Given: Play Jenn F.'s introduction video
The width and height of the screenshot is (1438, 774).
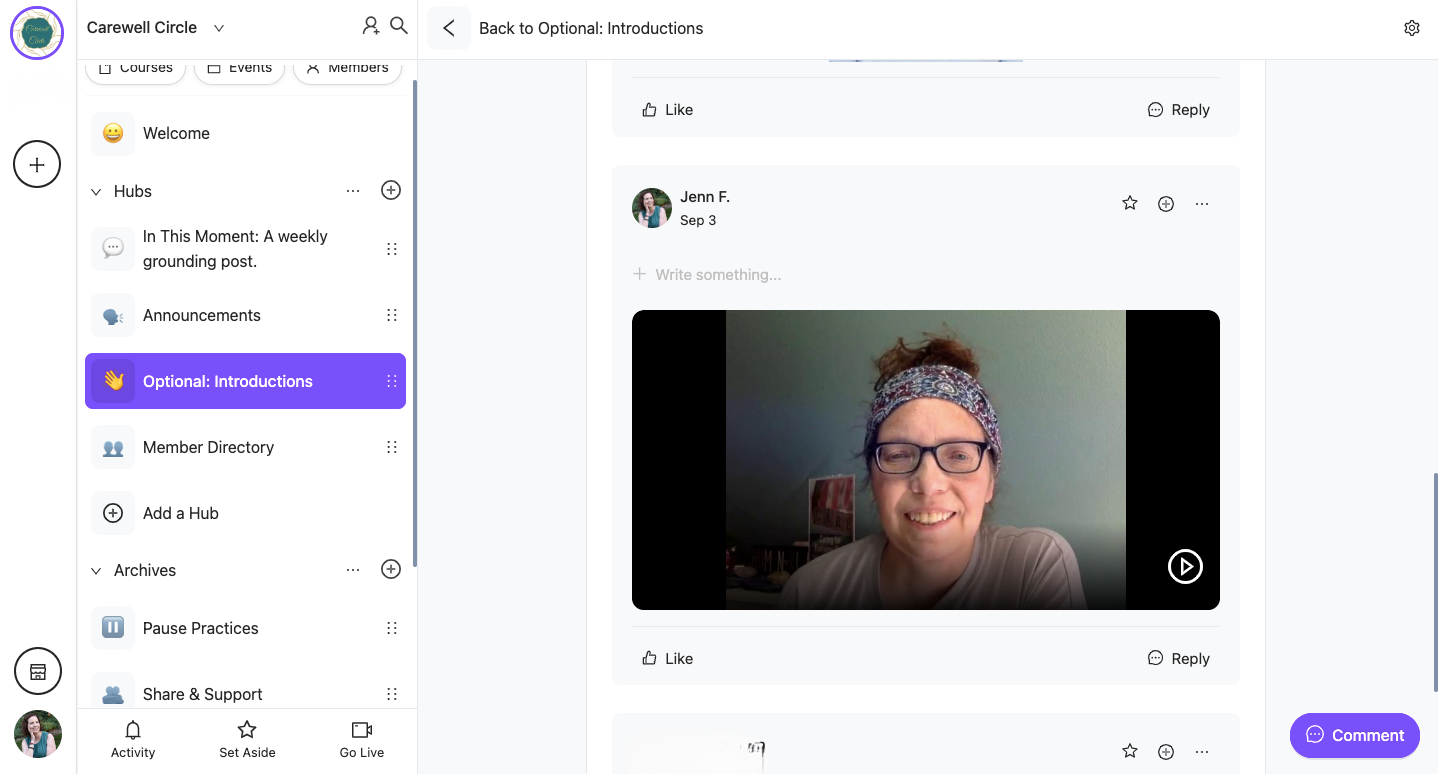Looking at the screenshot, I should pos(1185,566).
